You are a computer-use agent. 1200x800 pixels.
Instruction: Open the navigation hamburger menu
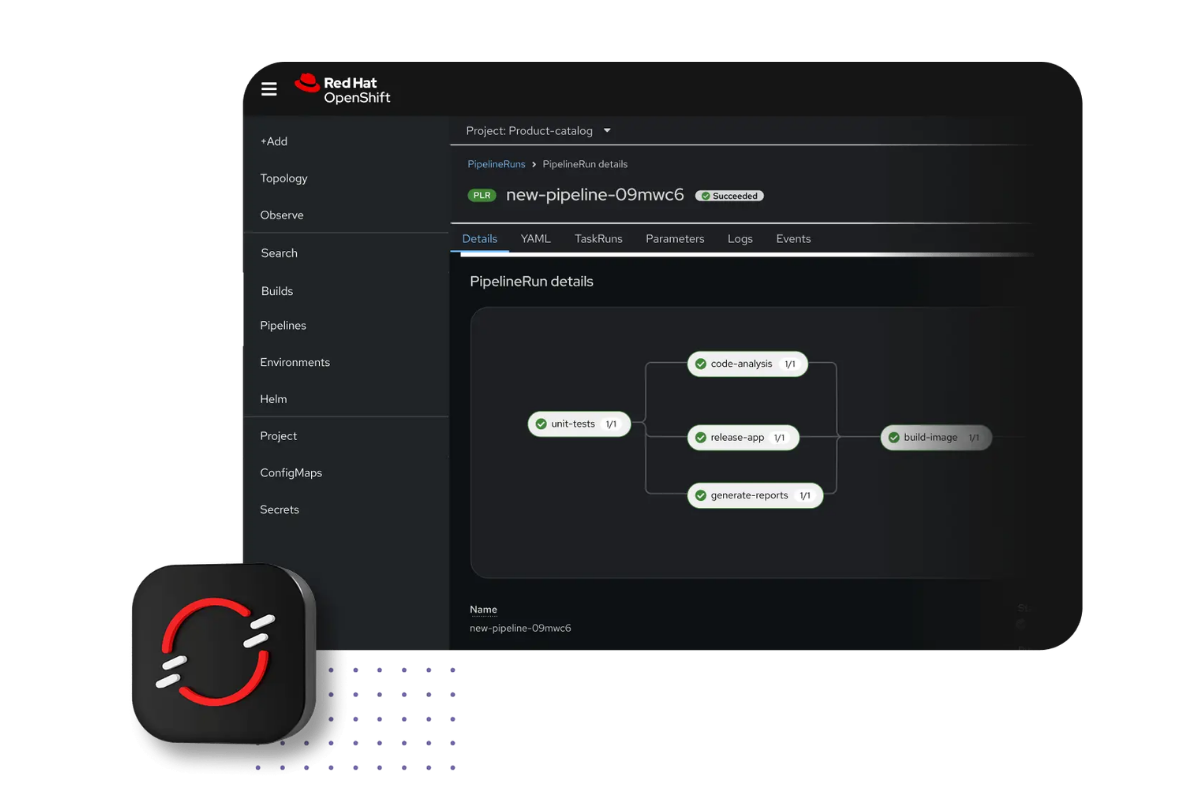point(269,89)
